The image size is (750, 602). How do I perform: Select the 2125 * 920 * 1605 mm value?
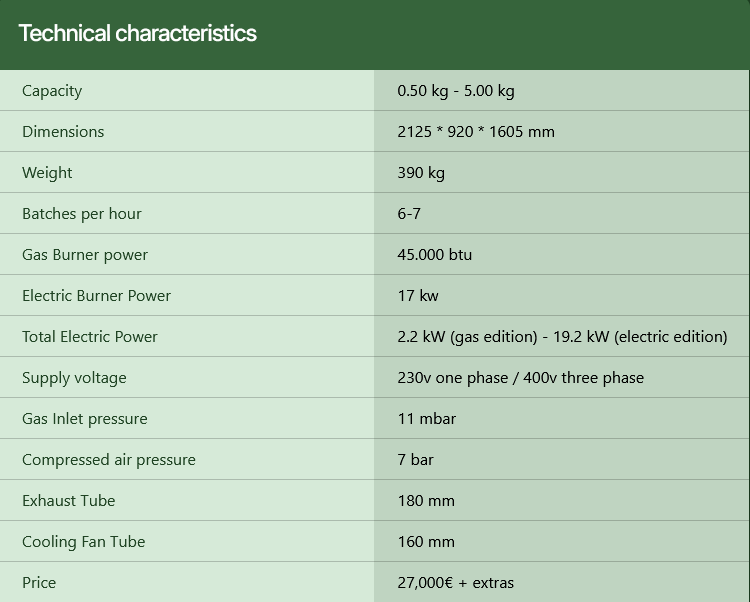point(476,132)
